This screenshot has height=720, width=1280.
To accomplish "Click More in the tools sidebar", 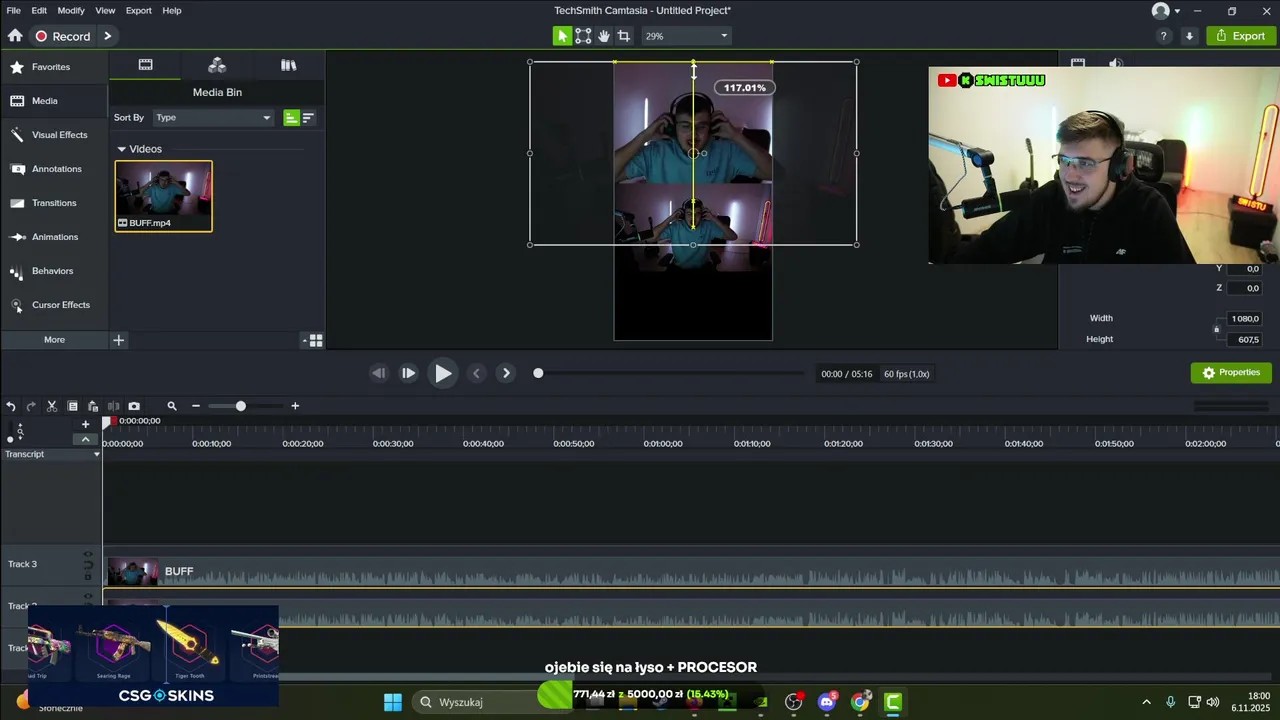I will [54, 340].
